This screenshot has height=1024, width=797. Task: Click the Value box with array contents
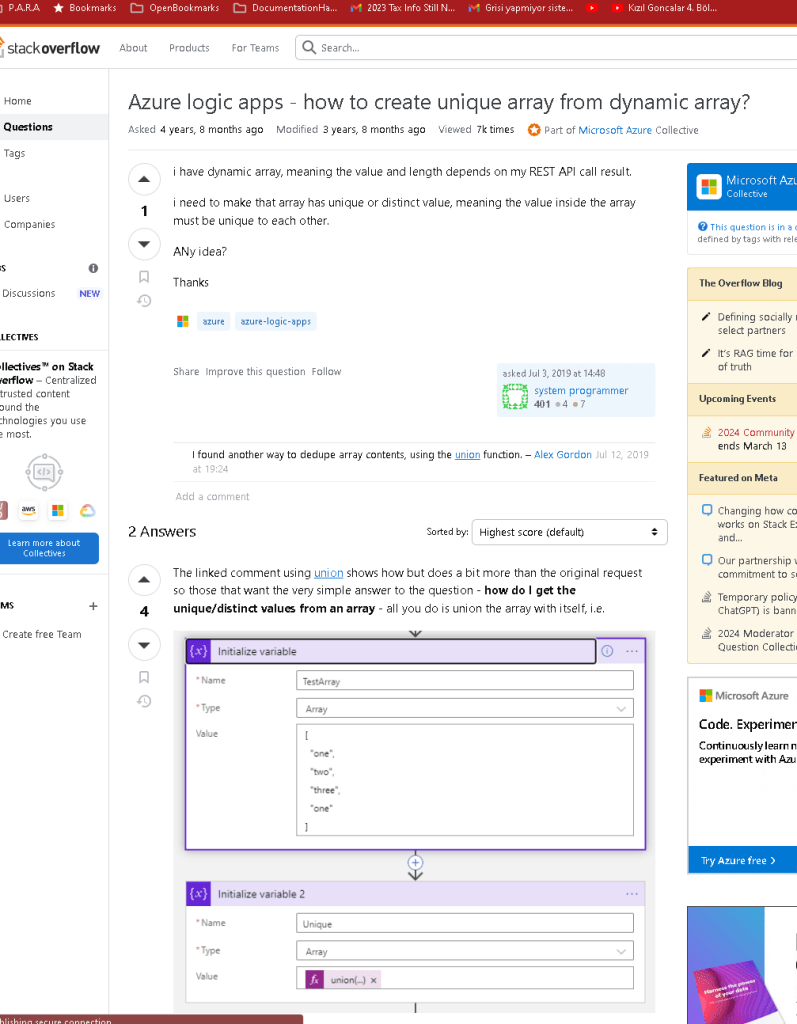464,780
